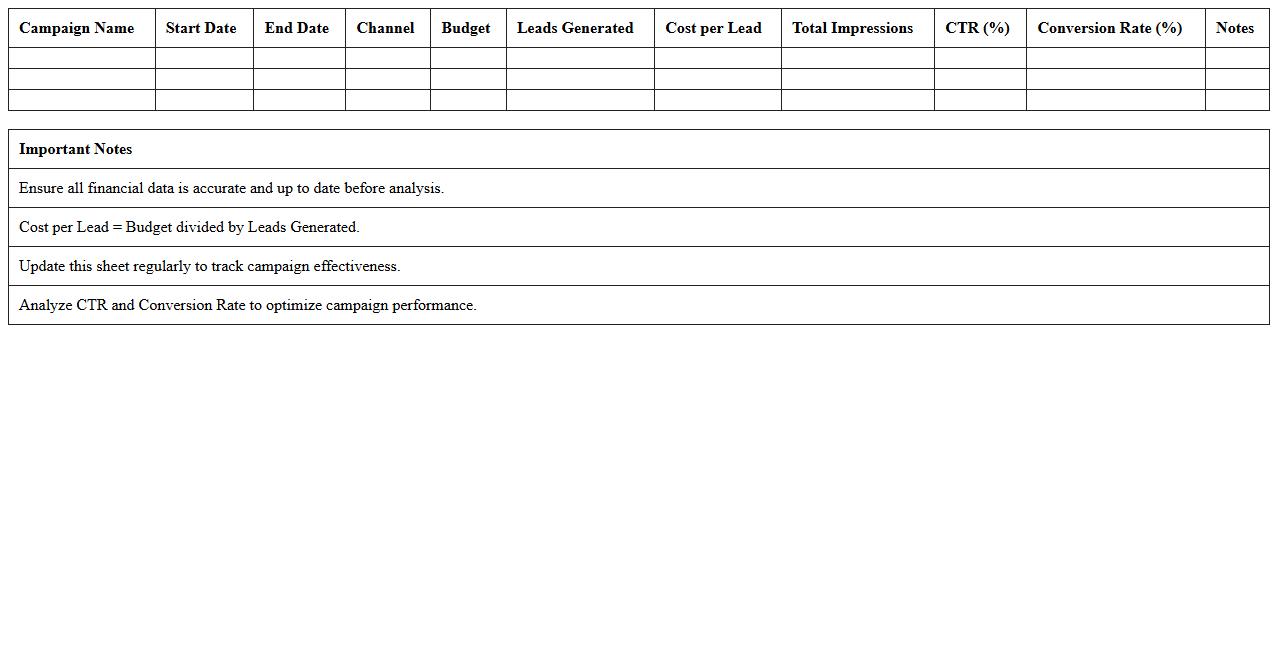Click the Budget column header

pos(466,28)
